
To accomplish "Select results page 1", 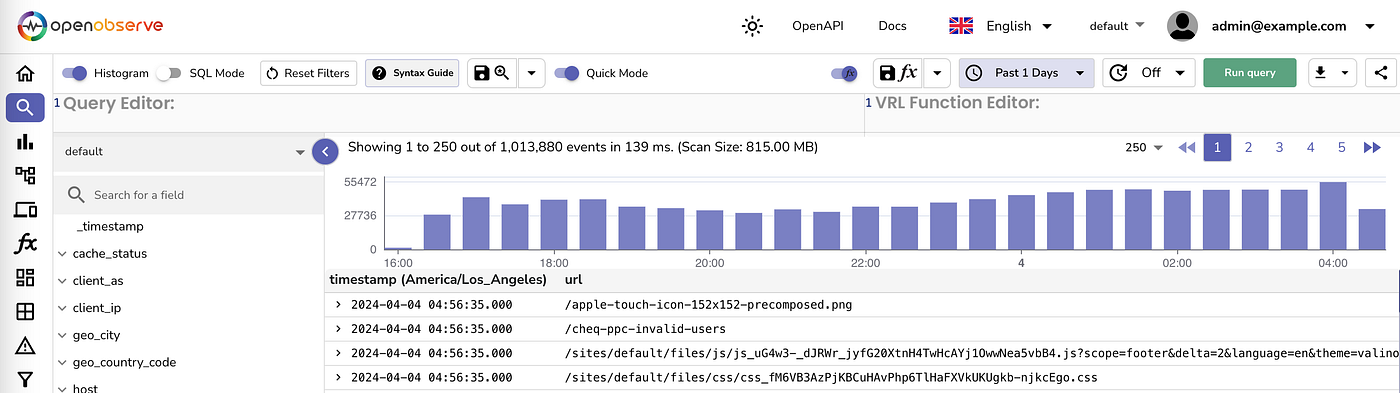I will [x=1217, y=147].
